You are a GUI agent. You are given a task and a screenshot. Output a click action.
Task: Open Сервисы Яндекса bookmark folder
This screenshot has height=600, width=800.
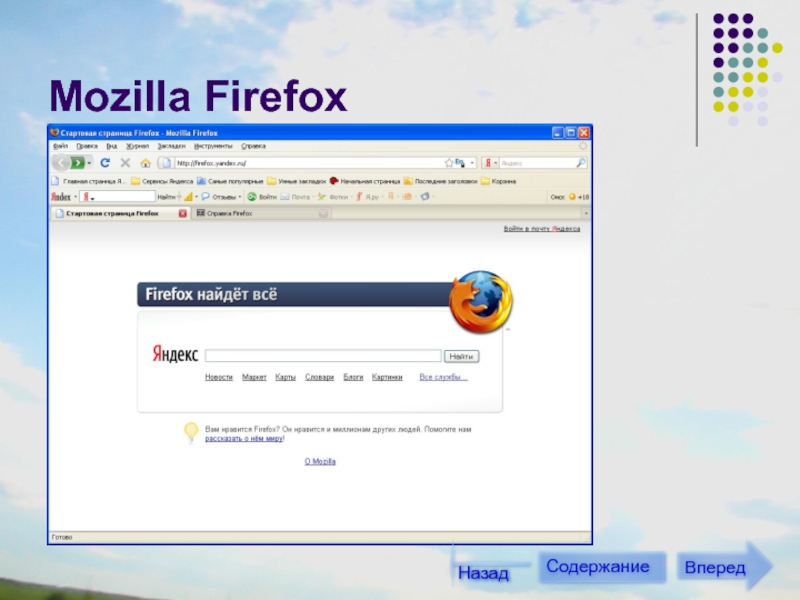point(162,181)
